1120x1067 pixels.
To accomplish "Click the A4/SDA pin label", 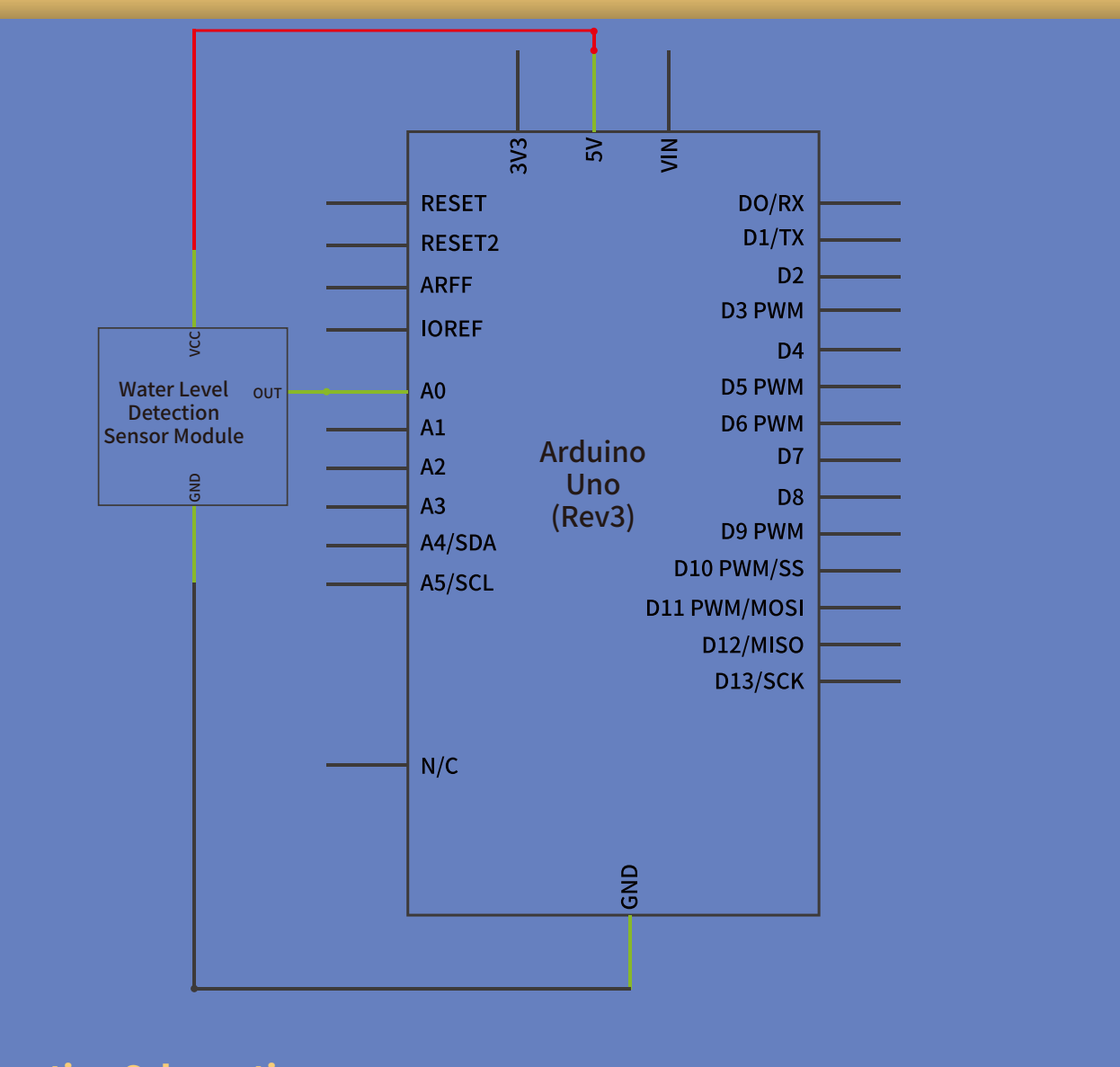I will [x=458, y=544].
